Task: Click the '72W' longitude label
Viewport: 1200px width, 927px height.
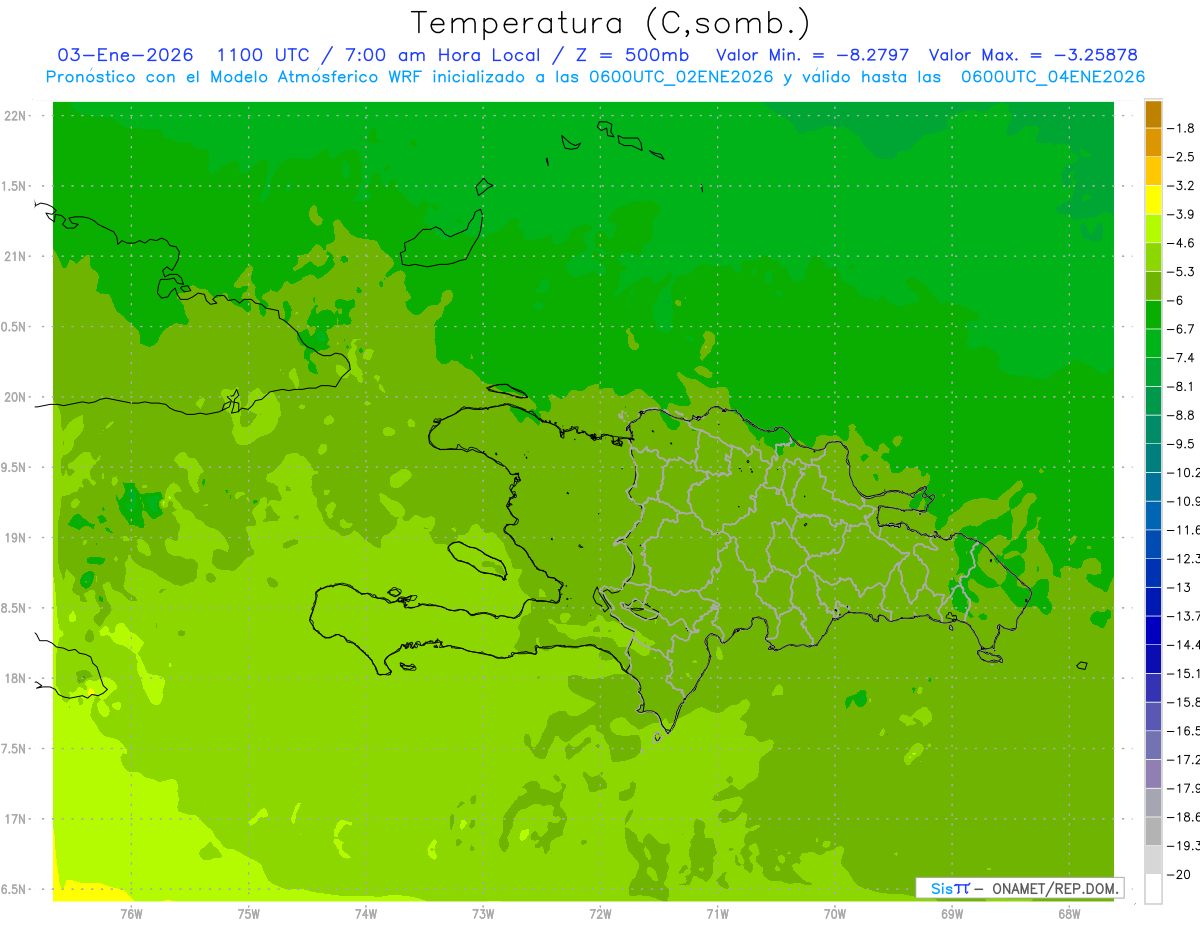Action: [600, 914]
